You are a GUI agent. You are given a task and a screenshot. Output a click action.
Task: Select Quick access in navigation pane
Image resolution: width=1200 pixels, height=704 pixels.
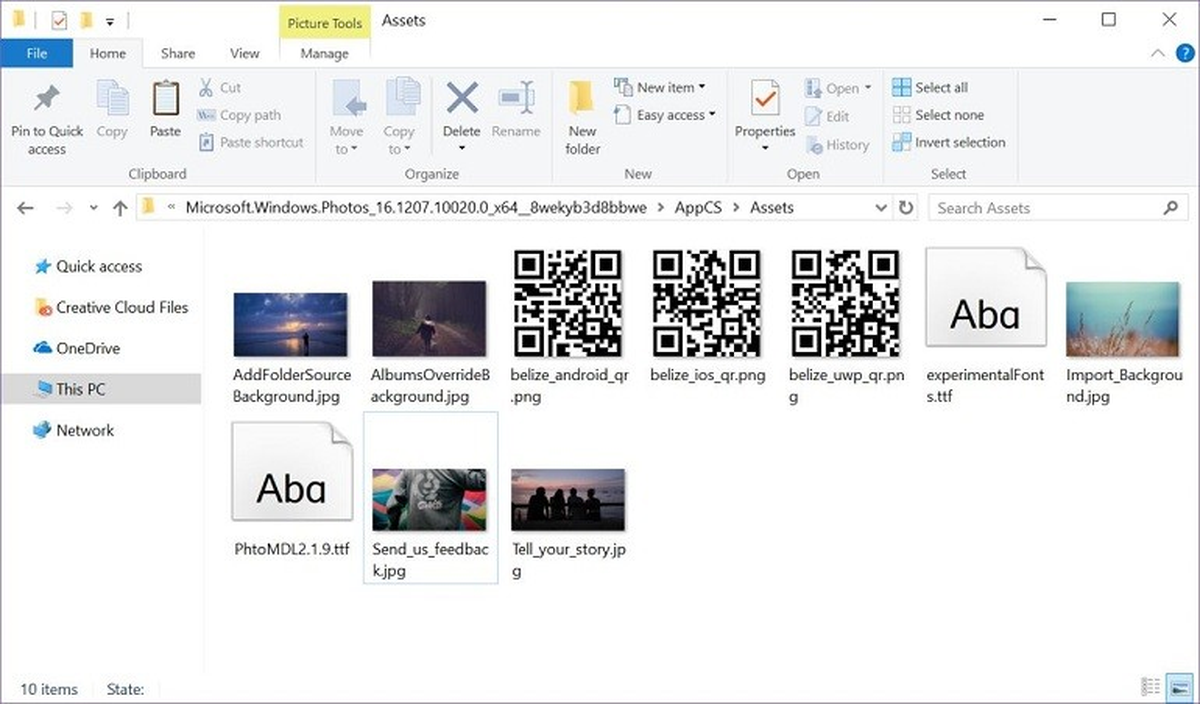click(x=88, y=266)
